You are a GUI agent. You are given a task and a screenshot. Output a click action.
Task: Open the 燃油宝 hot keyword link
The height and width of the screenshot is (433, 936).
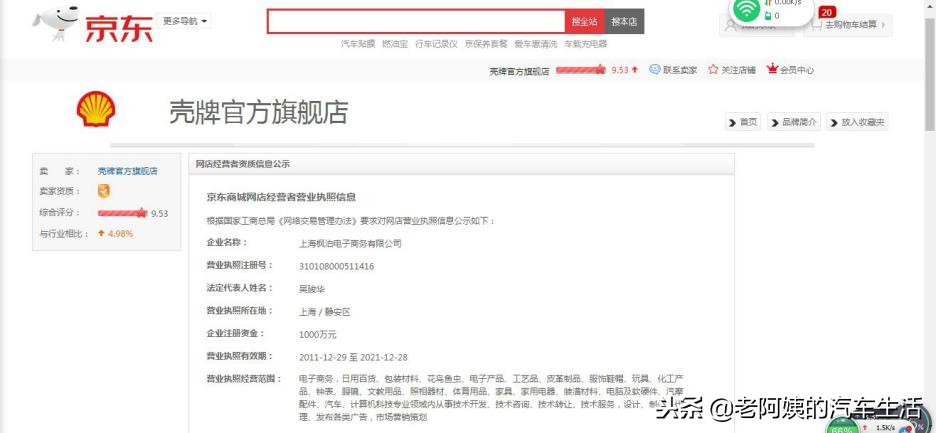[395, 44]
